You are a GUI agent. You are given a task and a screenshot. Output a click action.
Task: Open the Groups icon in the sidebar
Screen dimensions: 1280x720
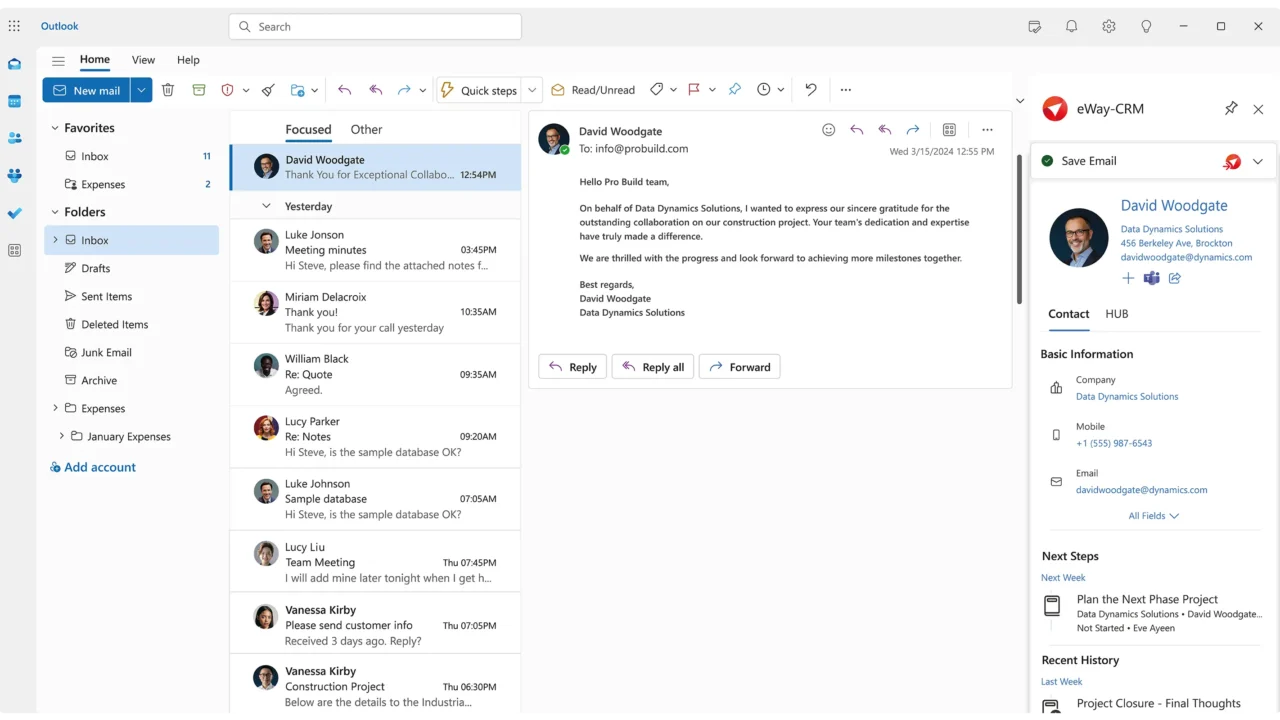pos(14,176)
